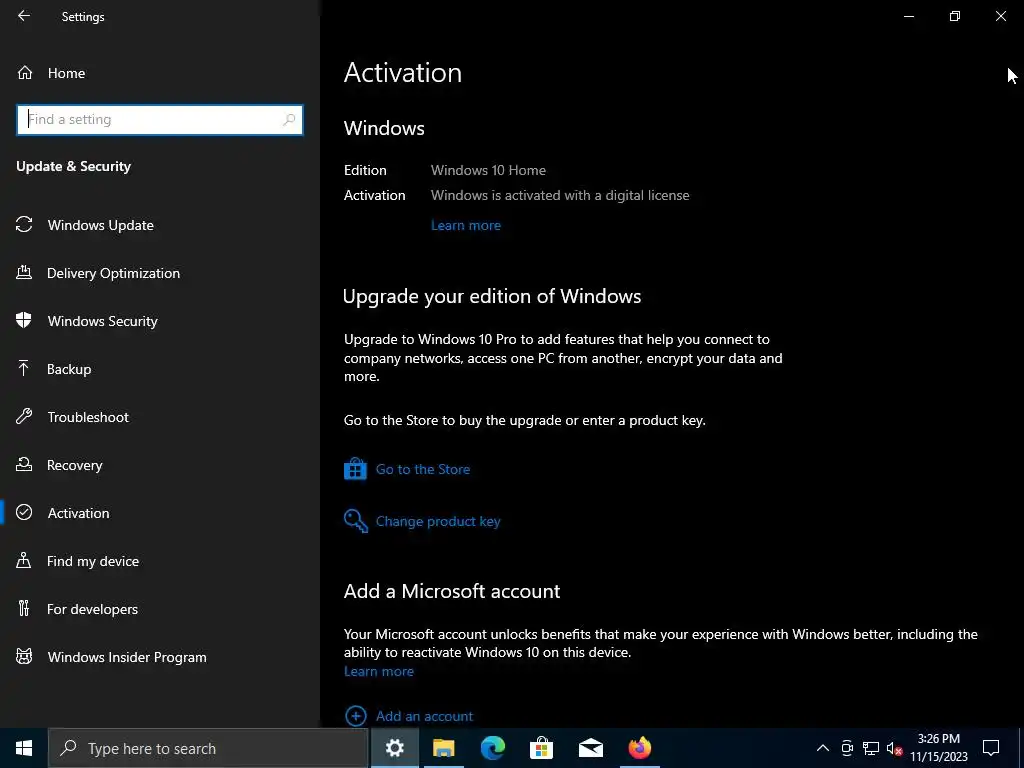This screenshot has height=768, width=1024.
Task: Open the notification Action Center
Action: (x=991, y=748)
